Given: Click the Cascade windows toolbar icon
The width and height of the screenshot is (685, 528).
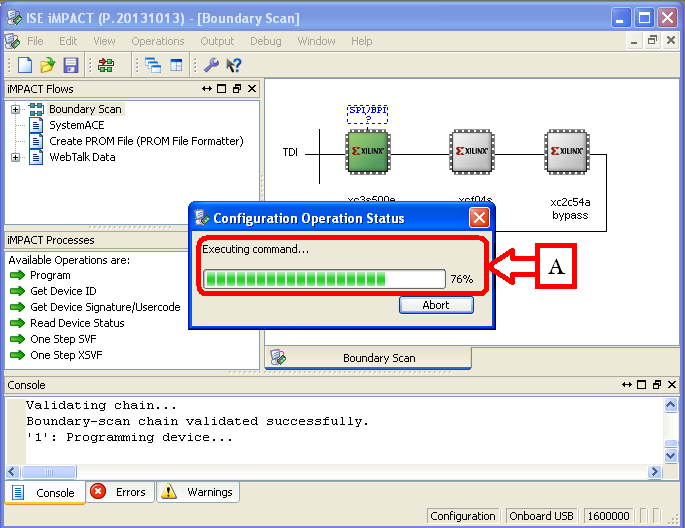Looking at the screenshot, I should (x=153, y=65).
